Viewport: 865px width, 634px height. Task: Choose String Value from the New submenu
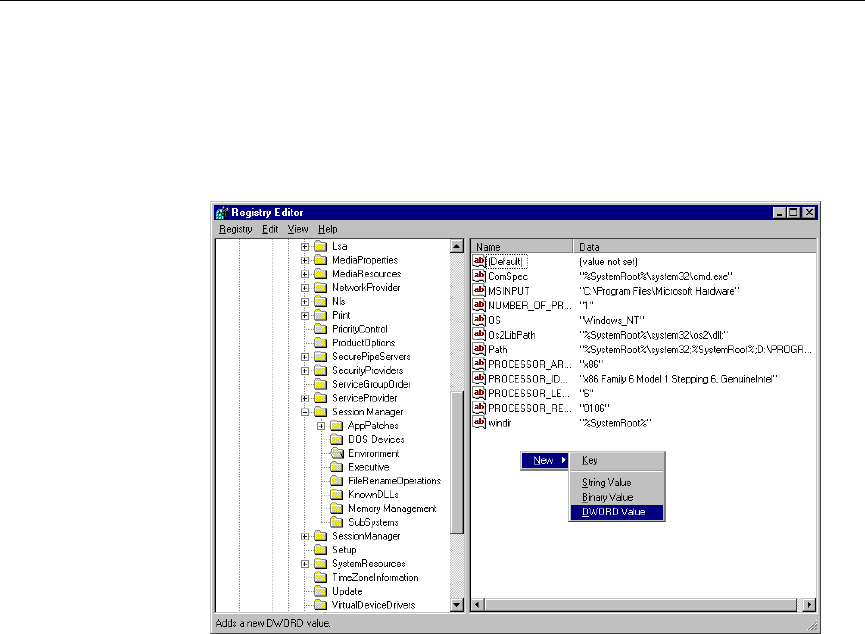click(x=617, y=482)
